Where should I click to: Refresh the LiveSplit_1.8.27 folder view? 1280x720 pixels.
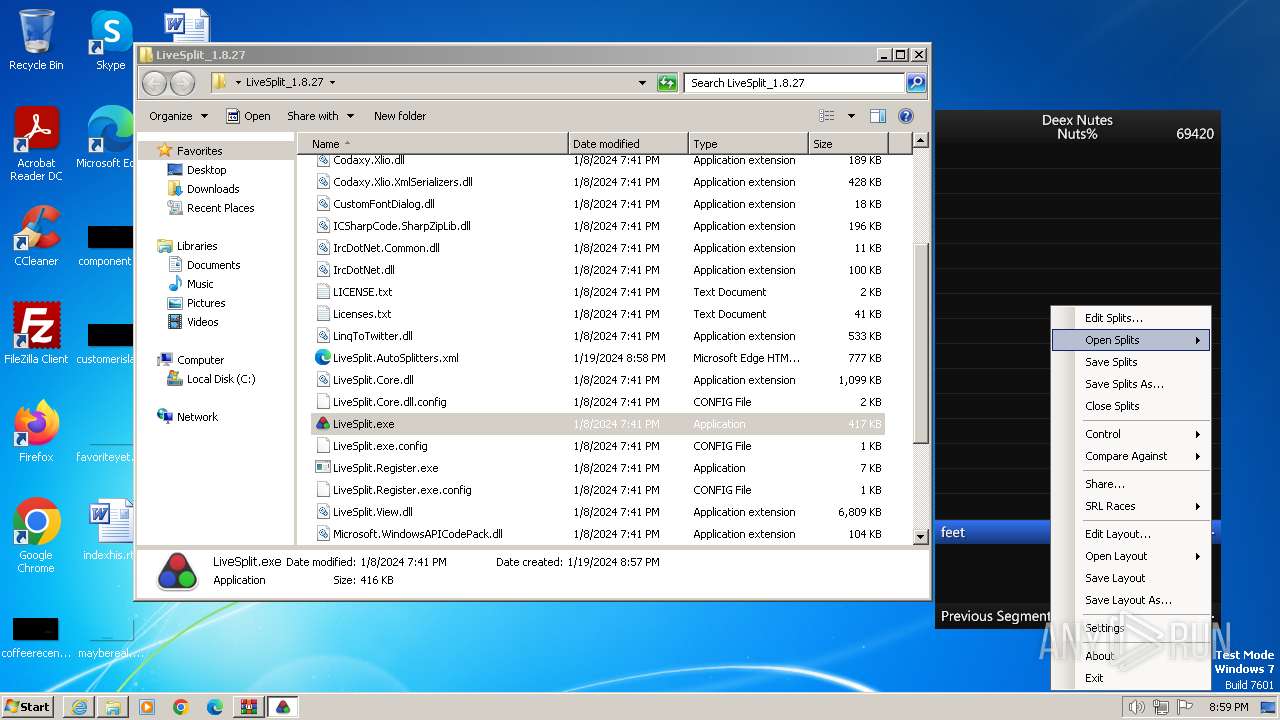pyautogui.click(x=667, y=83)
